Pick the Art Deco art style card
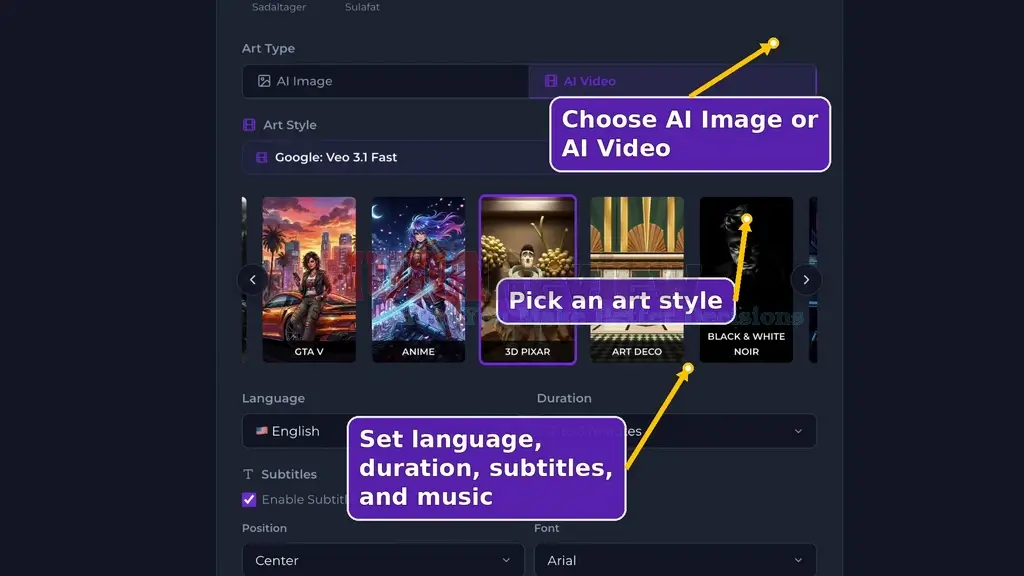Screen dimensions: 1024x576 (x=637, y=280)
